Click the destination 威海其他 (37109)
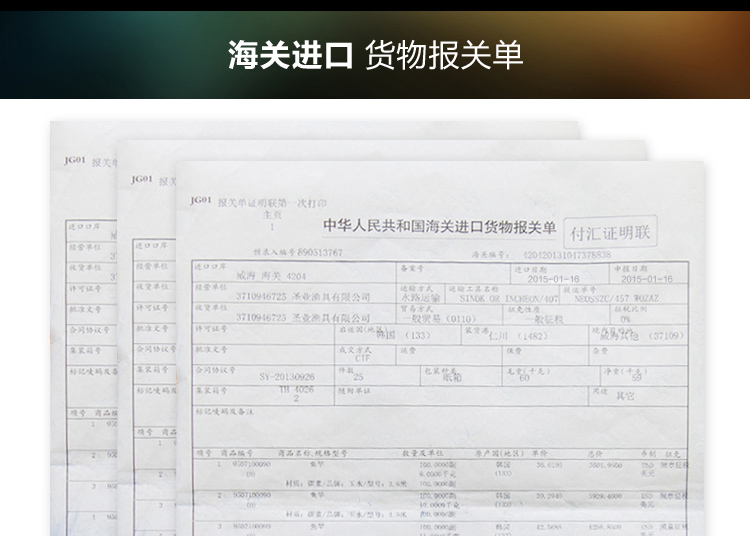Screen dimensions: 750x536 click(641, 336)
